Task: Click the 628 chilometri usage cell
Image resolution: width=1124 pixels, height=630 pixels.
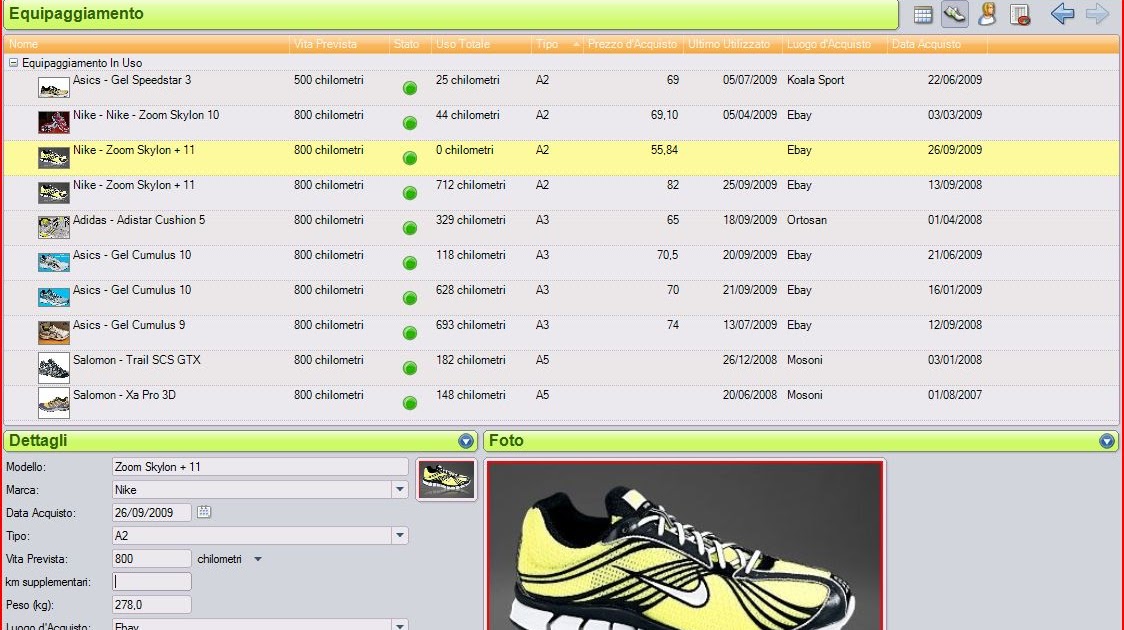Action: (470, 290)
